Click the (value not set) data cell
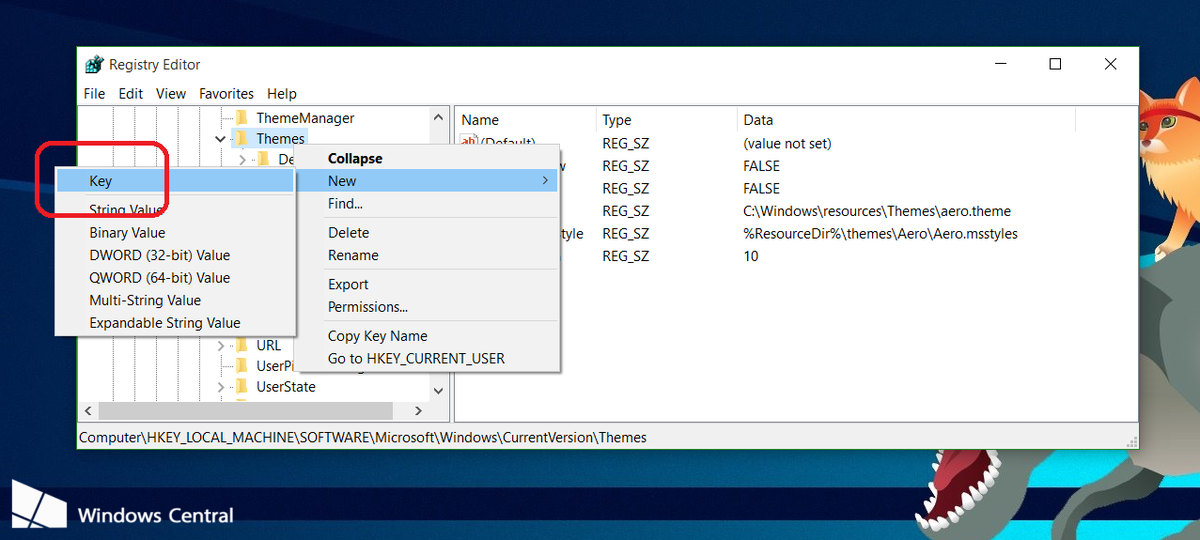The height and width of the screenshot is (540, 1200). pos(787,143)
